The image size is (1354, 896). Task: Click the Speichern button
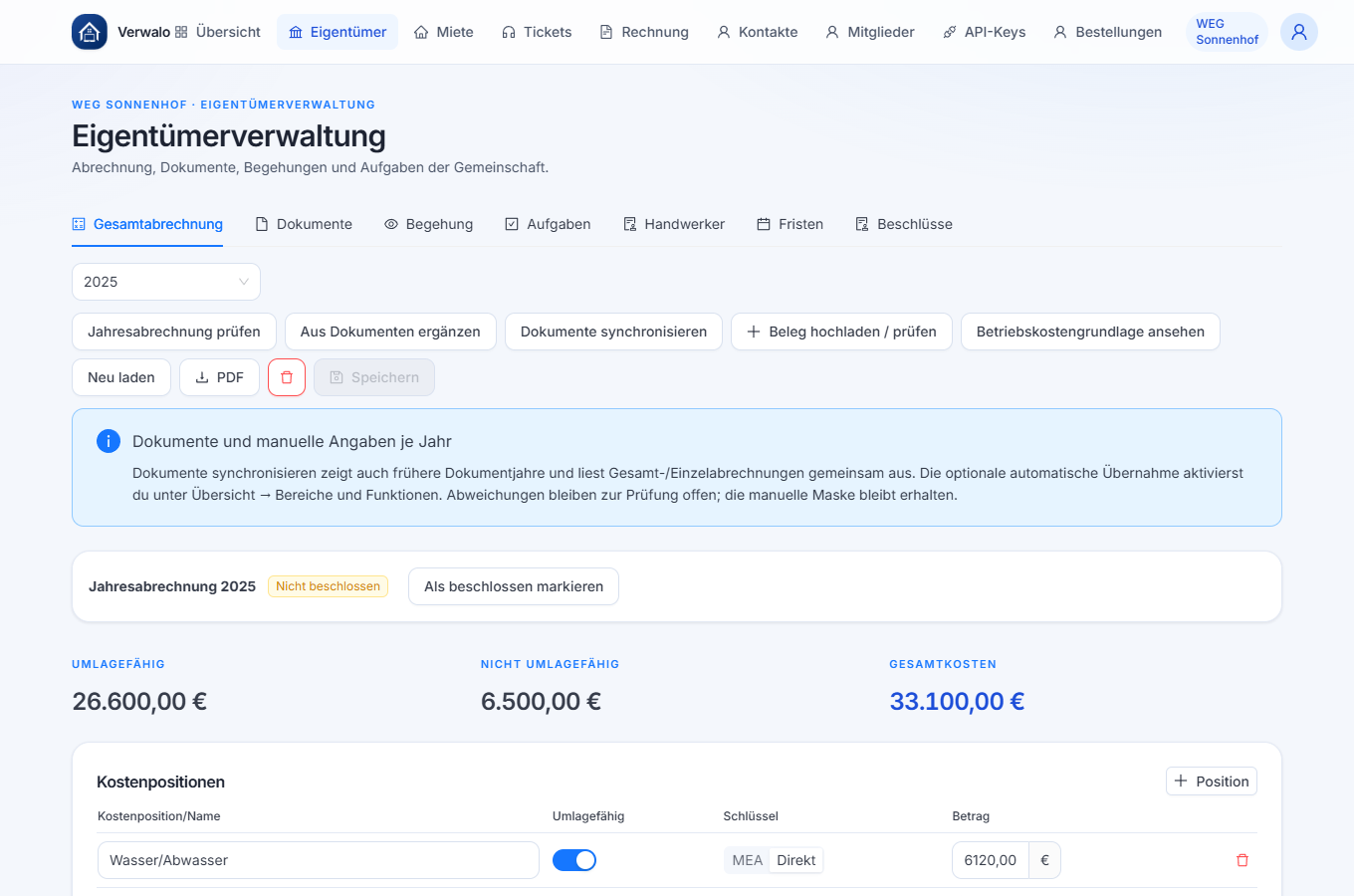pos(374,377)
